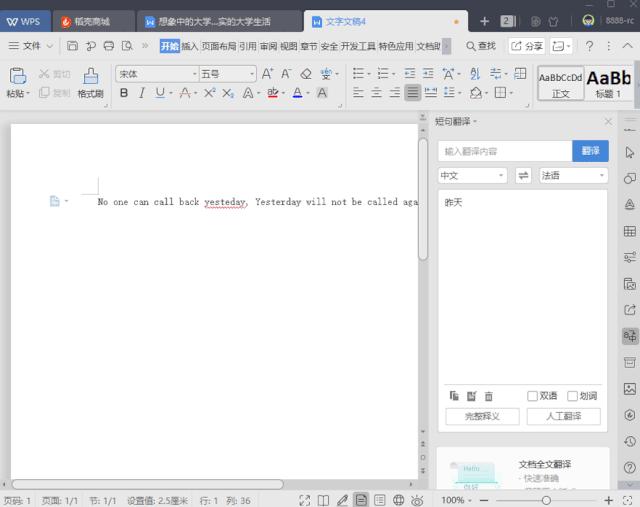640x507 pixels.
Task: Click the horizontal document scrollbar
Action: [x=147, y=485]
